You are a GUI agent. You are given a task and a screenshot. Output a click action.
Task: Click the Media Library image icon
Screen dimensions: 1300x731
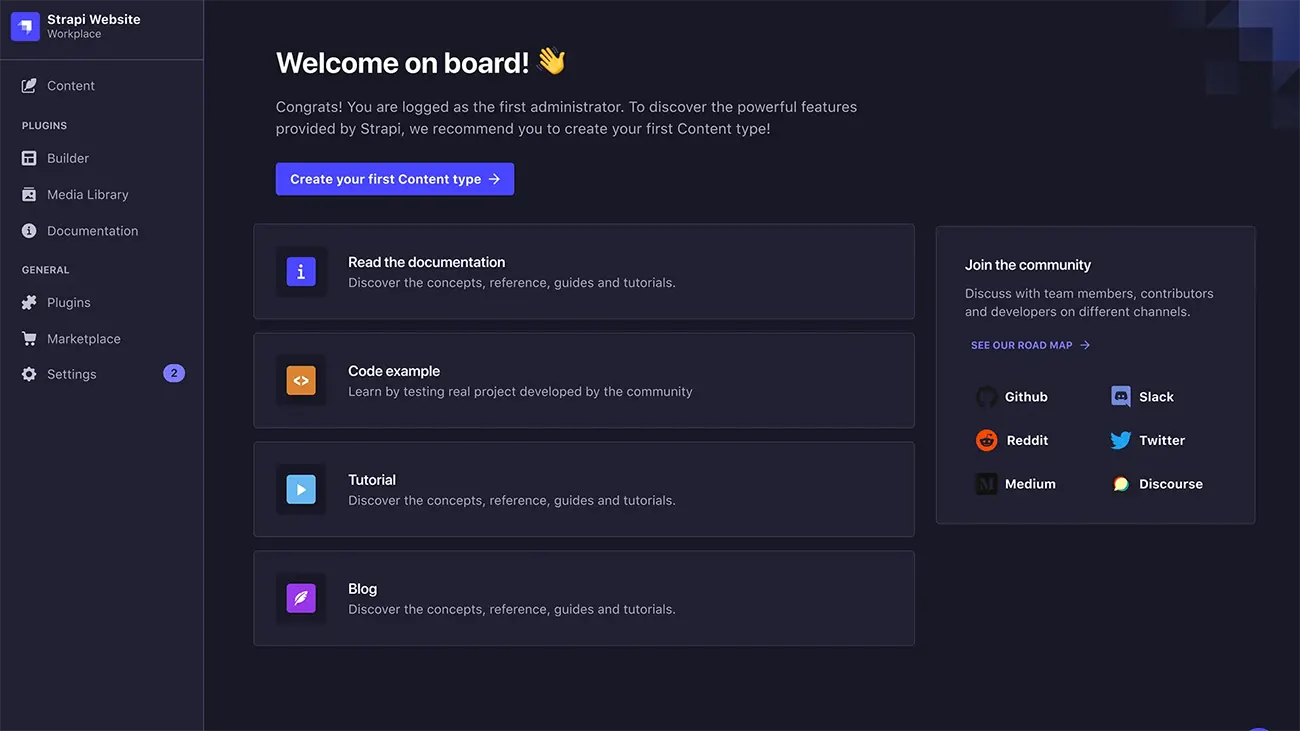29,195
